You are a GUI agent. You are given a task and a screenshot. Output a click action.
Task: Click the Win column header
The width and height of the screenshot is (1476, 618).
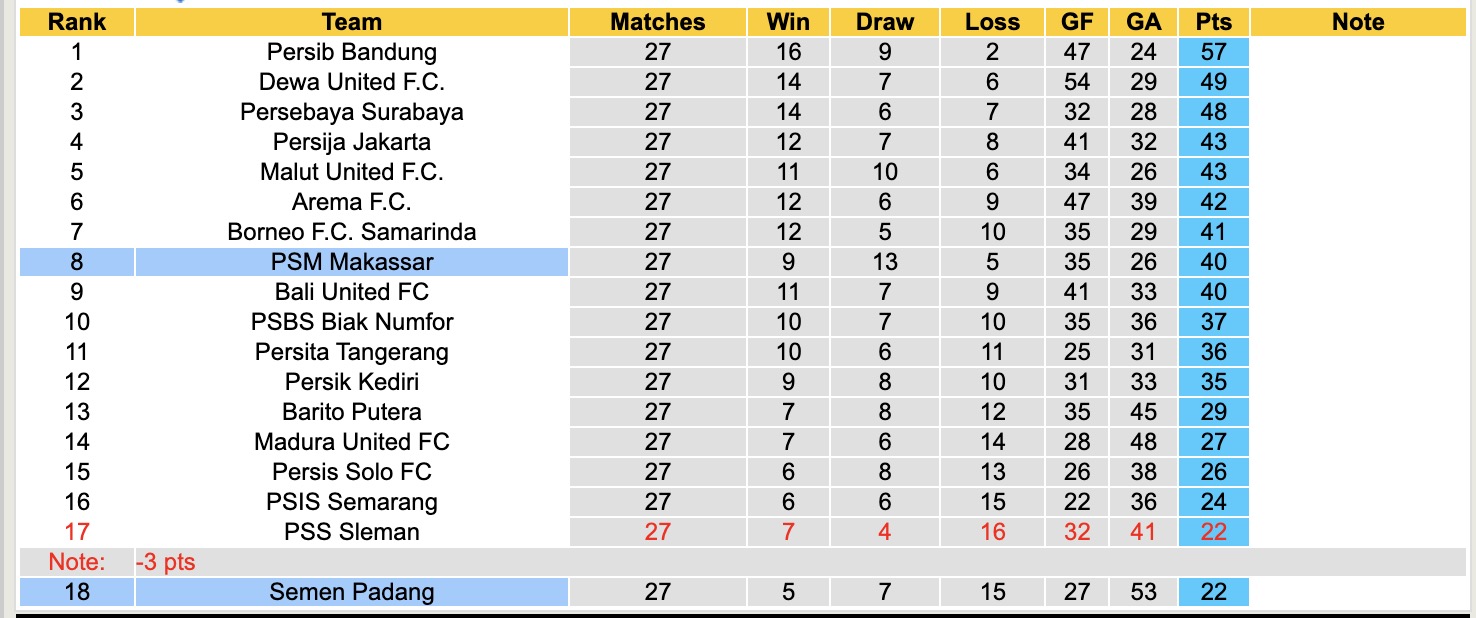point(788,22)
